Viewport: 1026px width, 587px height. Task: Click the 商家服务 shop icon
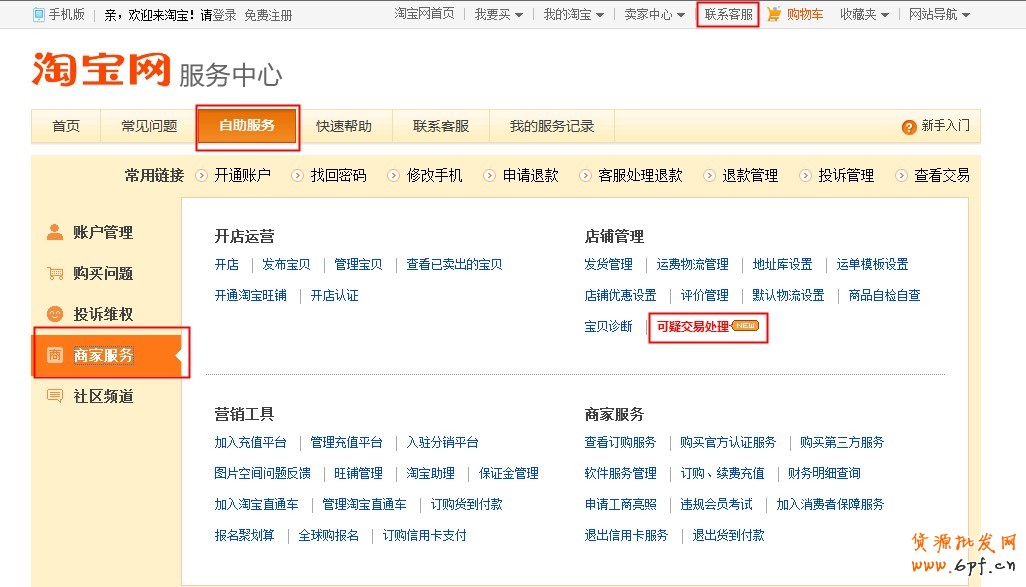pos(55,355)
